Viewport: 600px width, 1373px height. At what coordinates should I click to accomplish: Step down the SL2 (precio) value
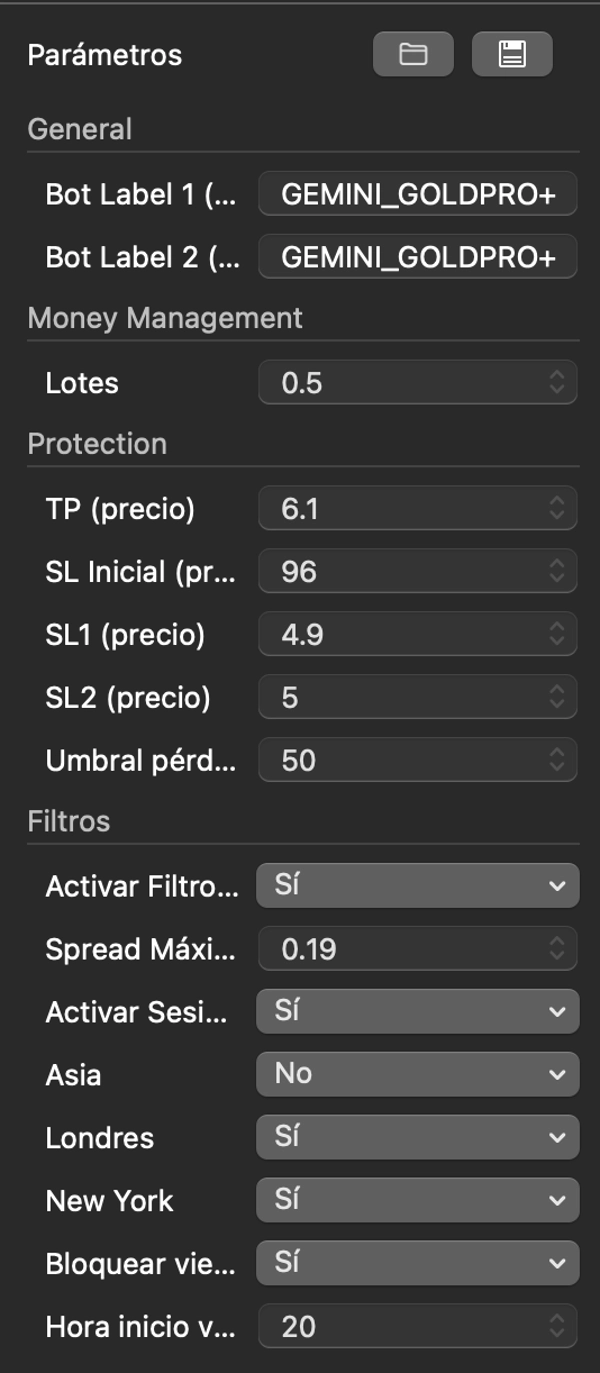coord(559,702)
